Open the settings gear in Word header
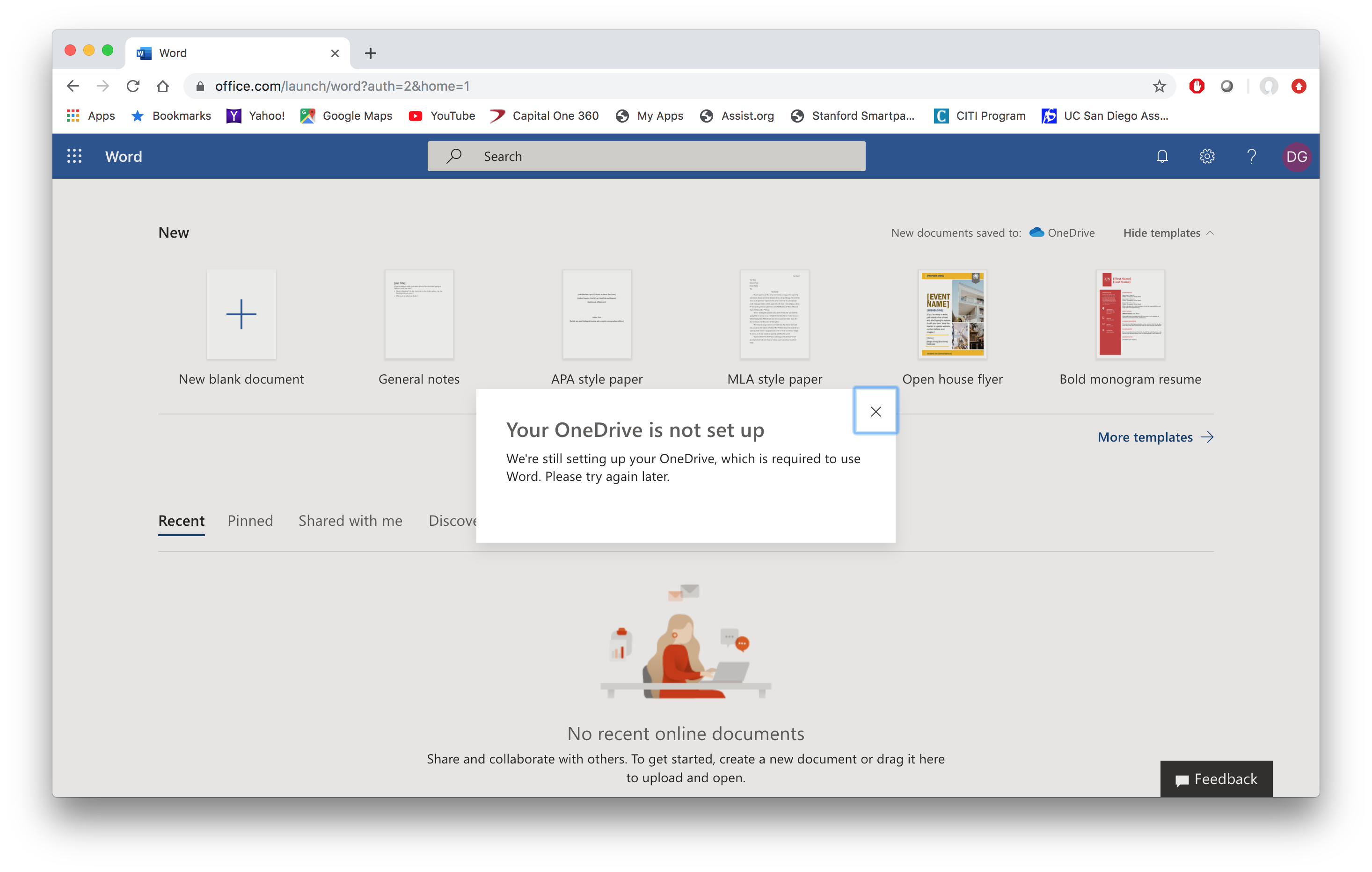Viewport: 1372px width, 872px height. pos(1207,156)
